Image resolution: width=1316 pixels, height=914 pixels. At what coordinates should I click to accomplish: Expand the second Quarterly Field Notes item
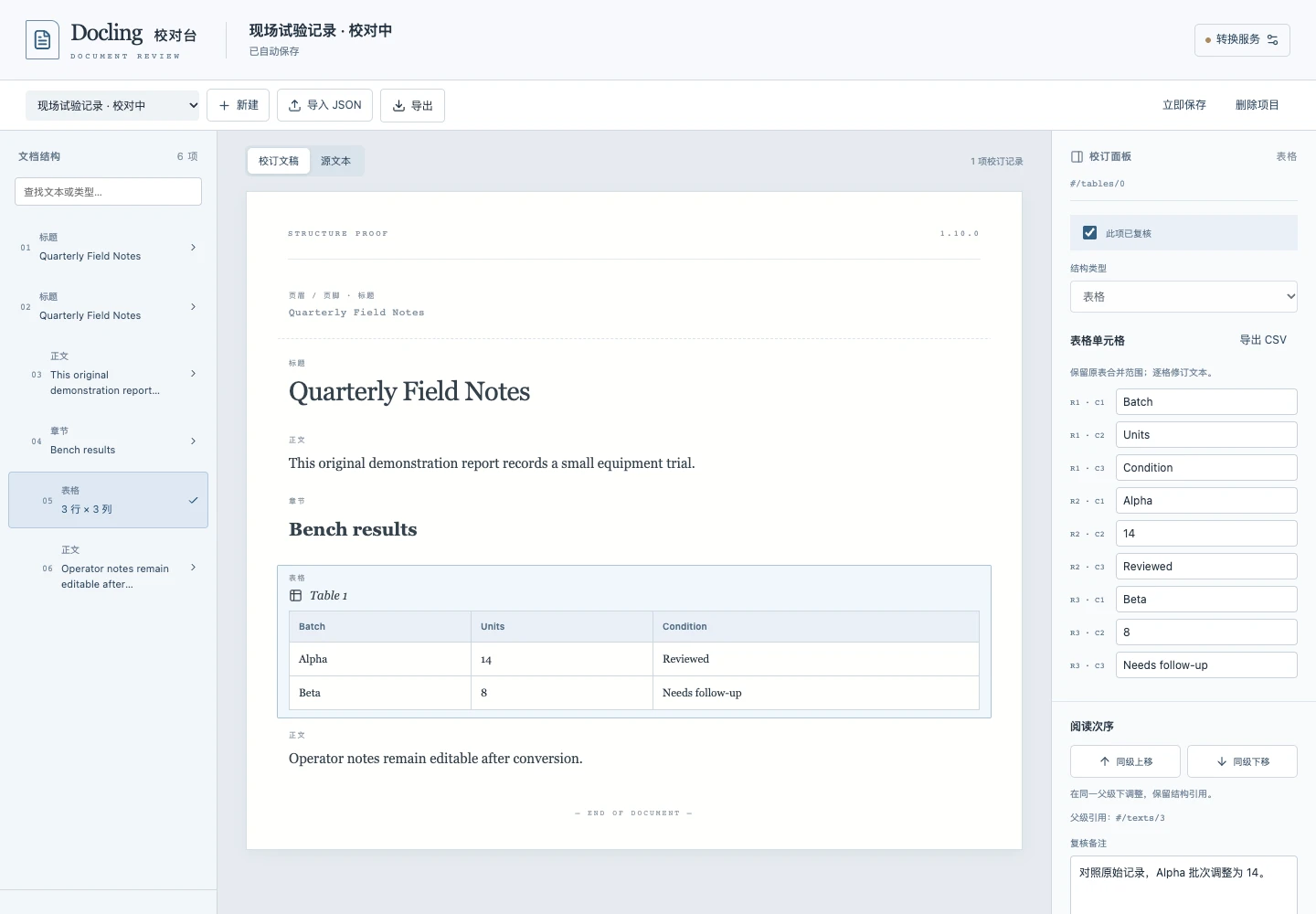pos(193,306)
